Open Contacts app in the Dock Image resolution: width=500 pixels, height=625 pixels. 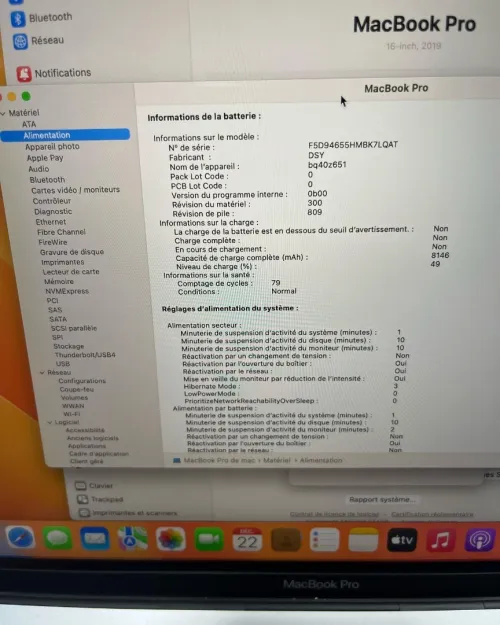[x=286, y=540]
